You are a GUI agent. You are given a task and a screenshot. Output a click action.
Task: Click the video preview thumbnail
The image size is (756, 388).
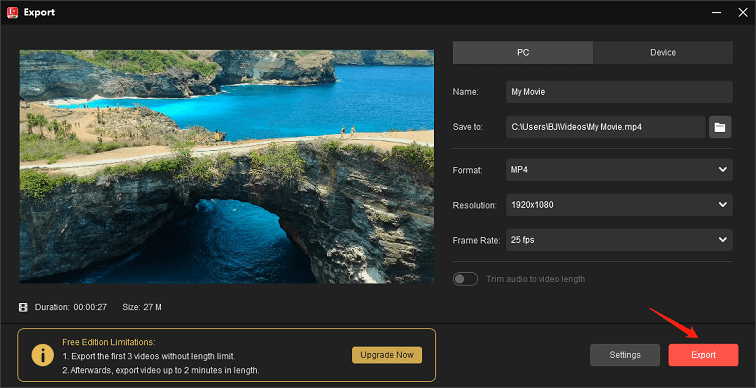coord(227,166)
